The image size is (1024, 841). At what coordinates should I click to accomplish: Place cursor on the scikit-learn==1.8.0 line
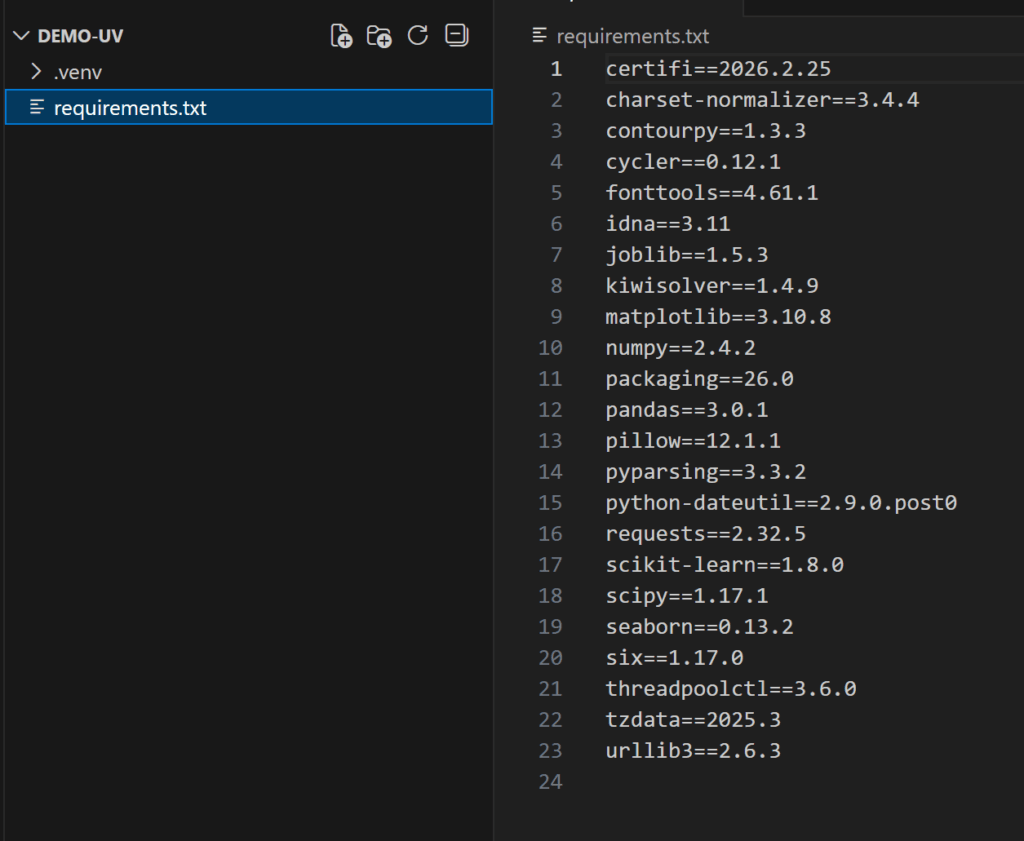pos(724,565)
